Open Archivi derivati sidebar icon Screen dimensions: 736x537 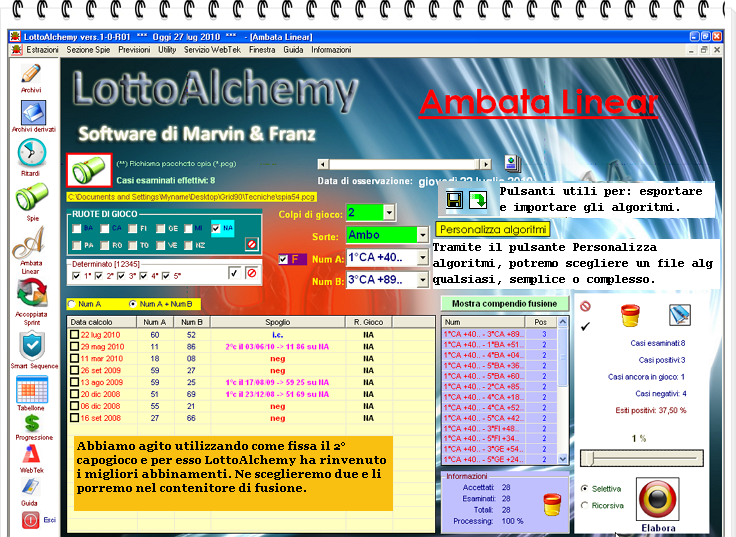(33, 113)
